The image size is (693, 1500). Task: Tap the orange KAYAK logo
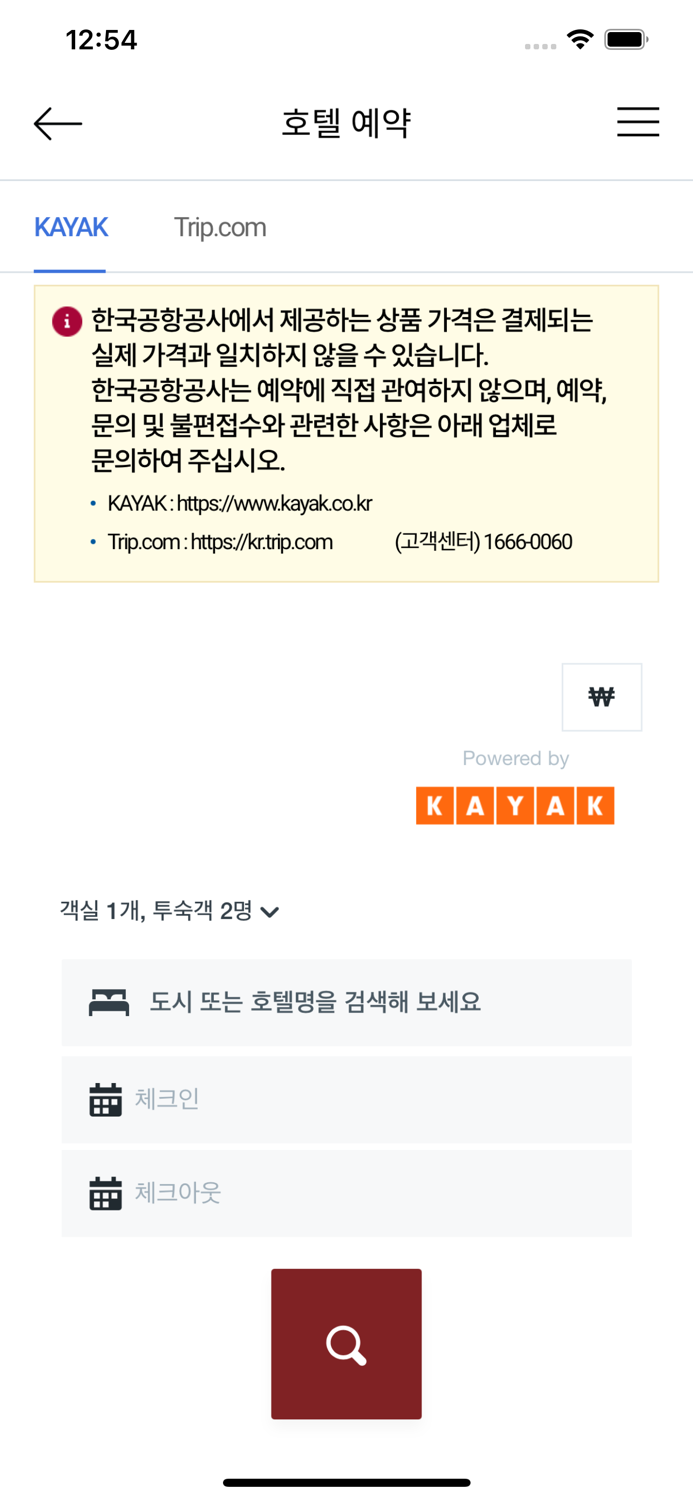click(x=515, y=805)
